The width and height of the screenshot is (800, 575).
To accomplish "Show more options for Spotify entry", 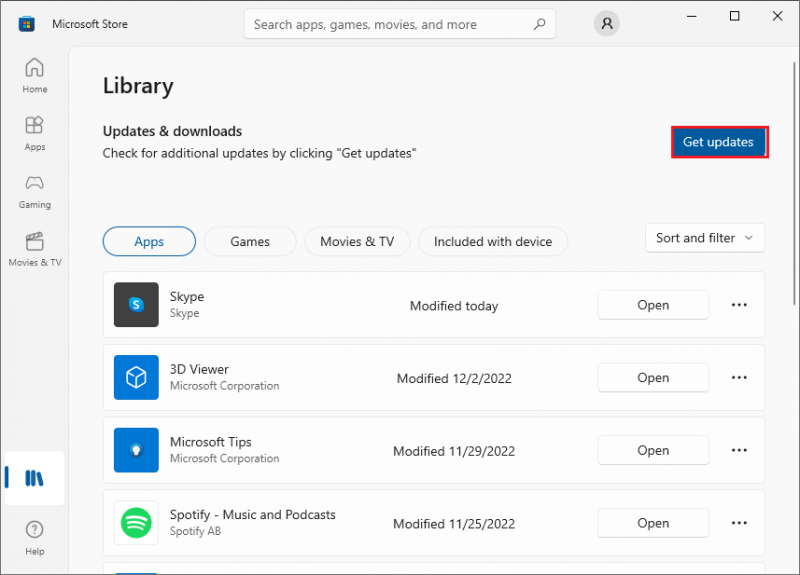I will click(x=739, y=523).
